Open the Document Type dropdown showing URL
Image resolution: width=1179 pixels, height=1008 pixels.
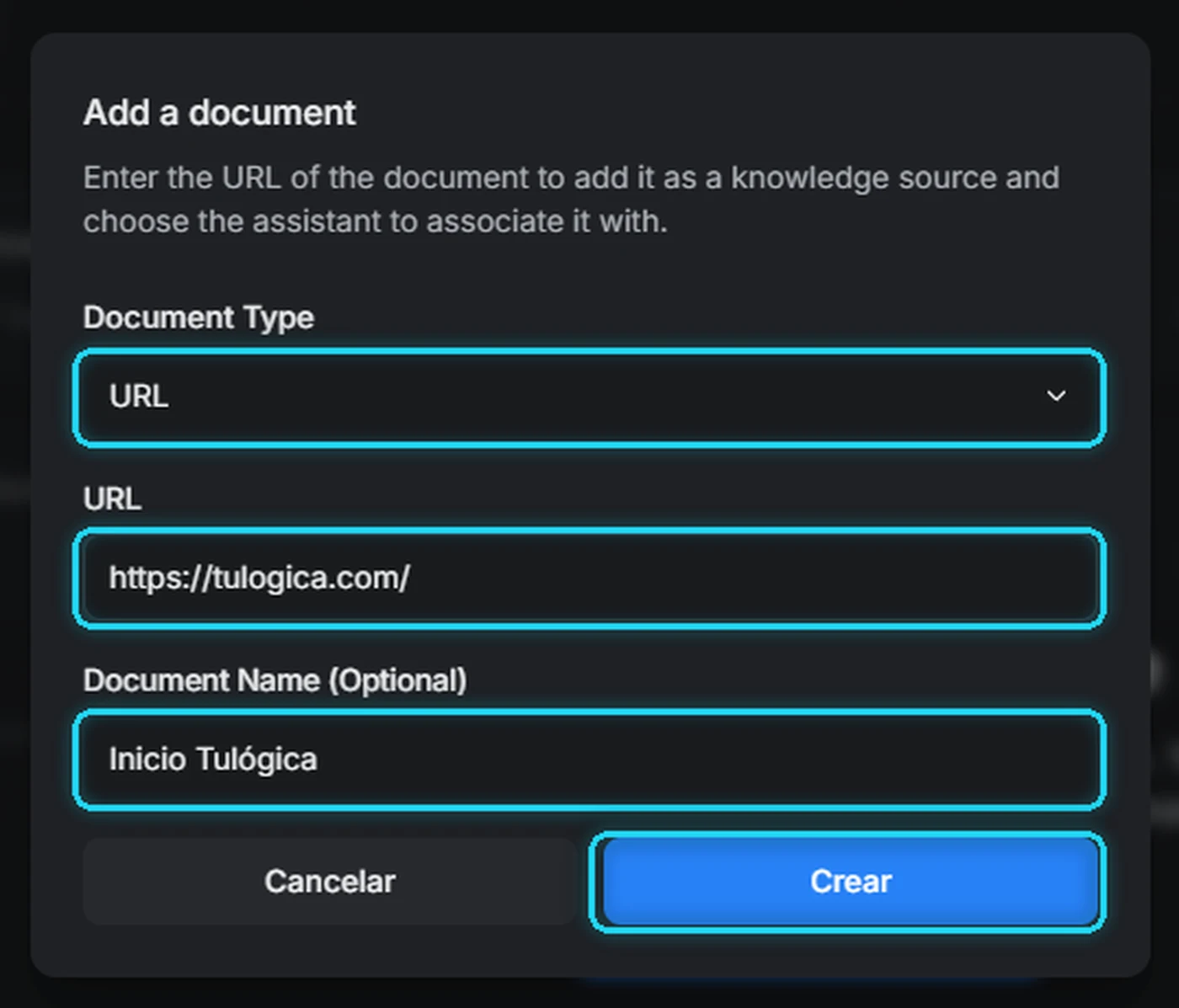pyautogui.click(x=589, y=397)
